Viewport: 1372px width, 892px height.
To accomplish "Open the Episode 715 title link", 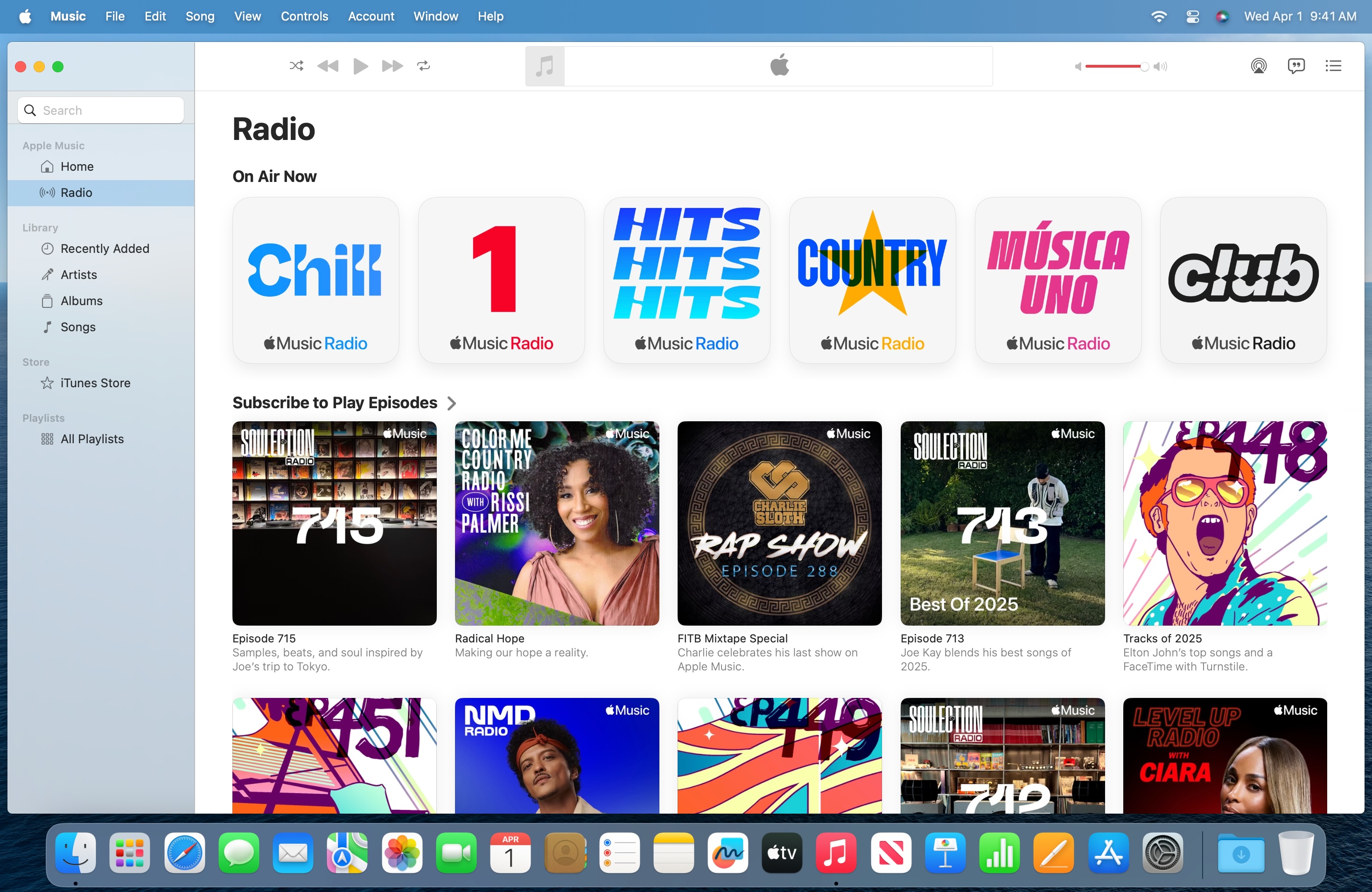I will (264, 638).
